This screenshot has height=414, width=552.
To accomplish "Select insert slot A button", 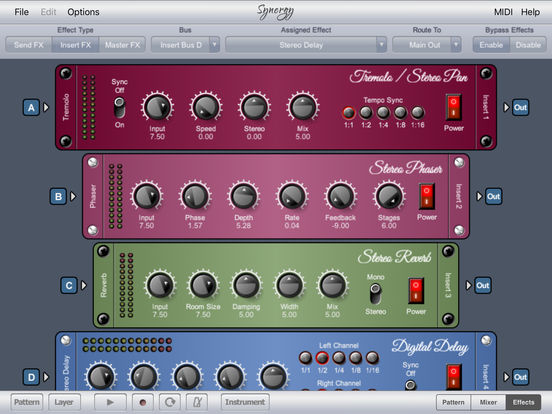I will [31, 107].
